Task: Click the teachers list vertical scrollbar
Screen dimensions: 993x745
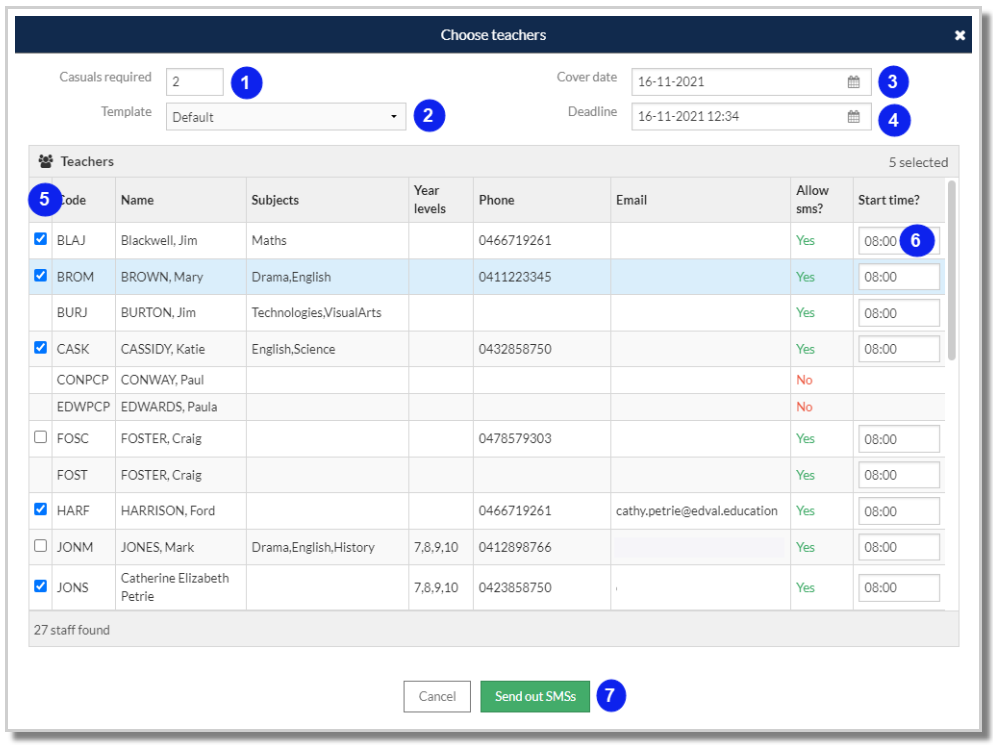Action: click(x=951, y=270)
